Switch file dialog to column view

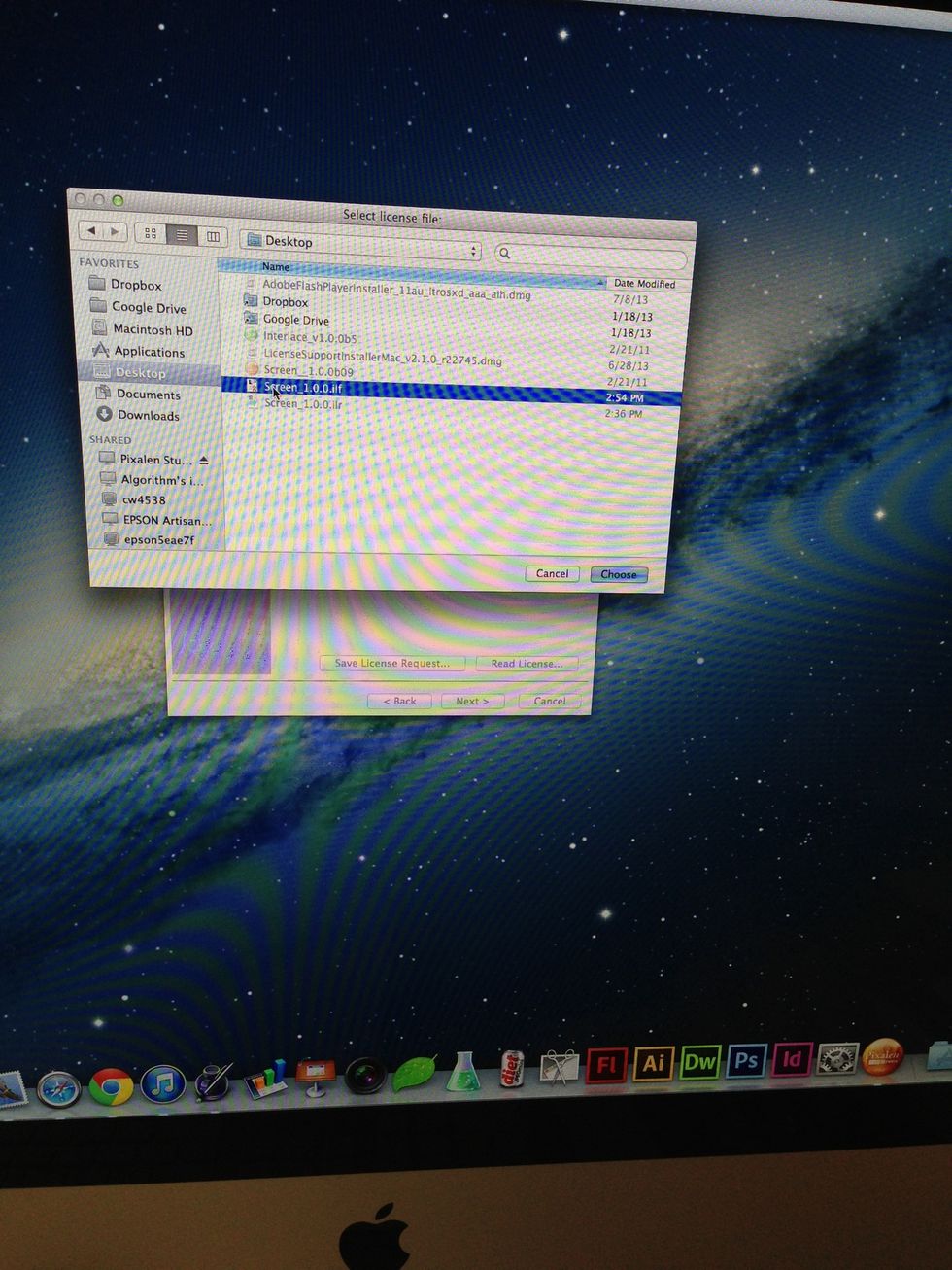pyautogui.click(x=212, y=236)
